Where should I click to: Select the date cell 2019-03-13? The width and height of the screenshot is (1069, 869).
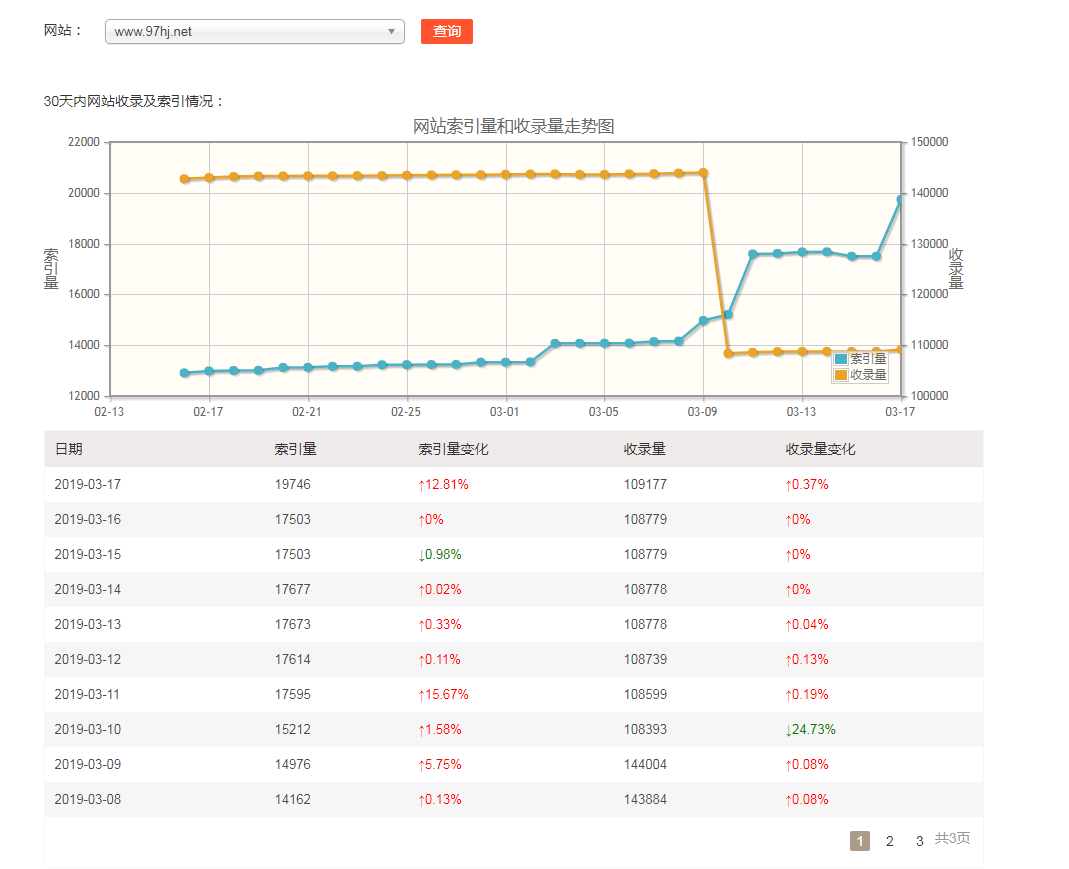click(x=88, y=624)
